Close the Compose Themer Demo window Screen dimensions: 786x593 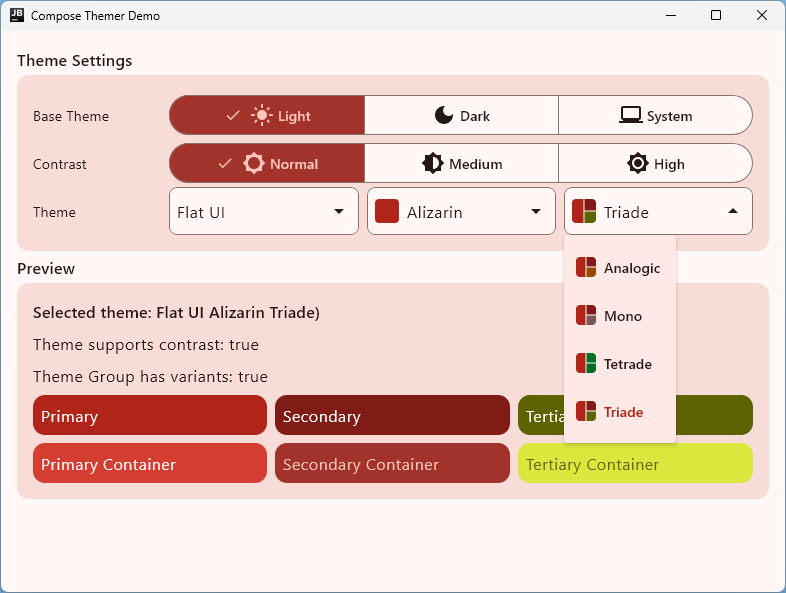coord(761,16)
